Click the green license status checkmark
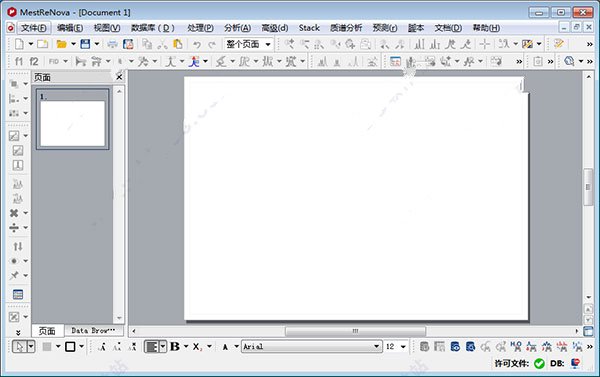 (539, 363)
